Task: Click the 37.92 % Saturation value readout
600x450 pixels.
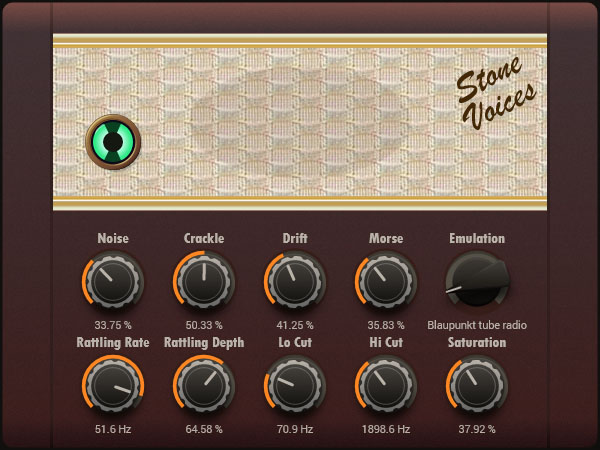Action: (477, 429)
